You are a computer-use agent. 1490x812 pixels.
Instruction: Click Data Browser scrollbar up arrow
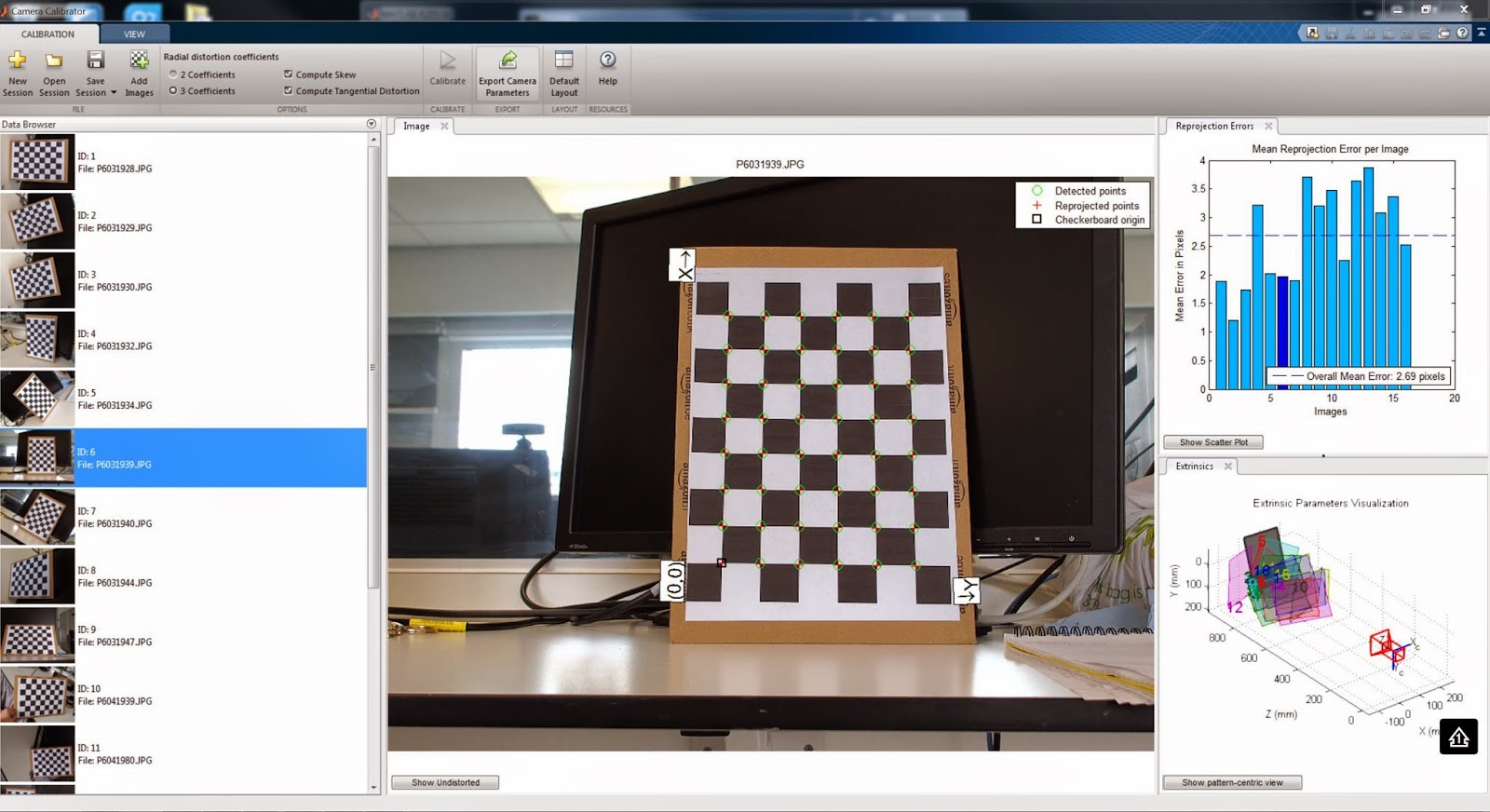tap(374, 140)
